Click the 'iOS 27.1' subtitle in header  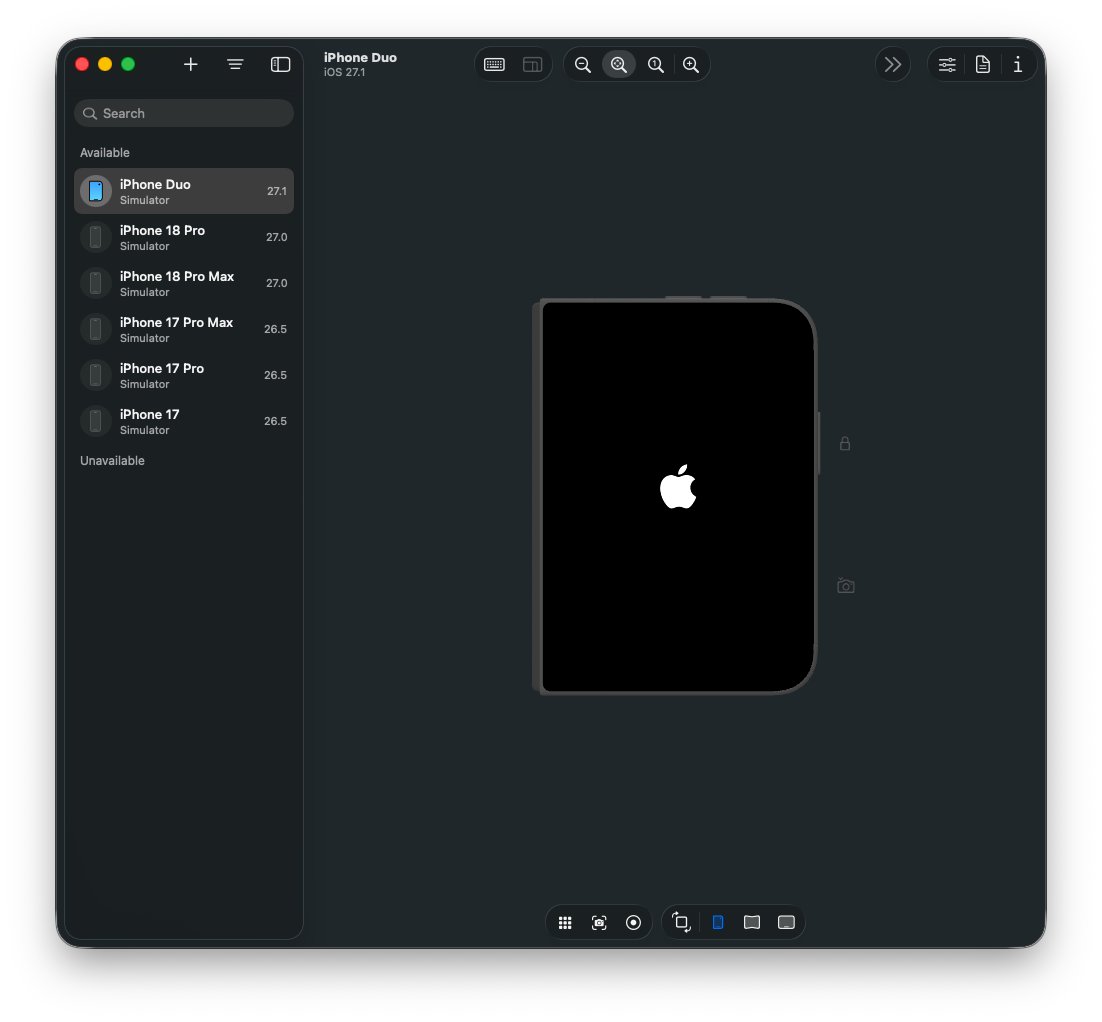click(344, 72)
